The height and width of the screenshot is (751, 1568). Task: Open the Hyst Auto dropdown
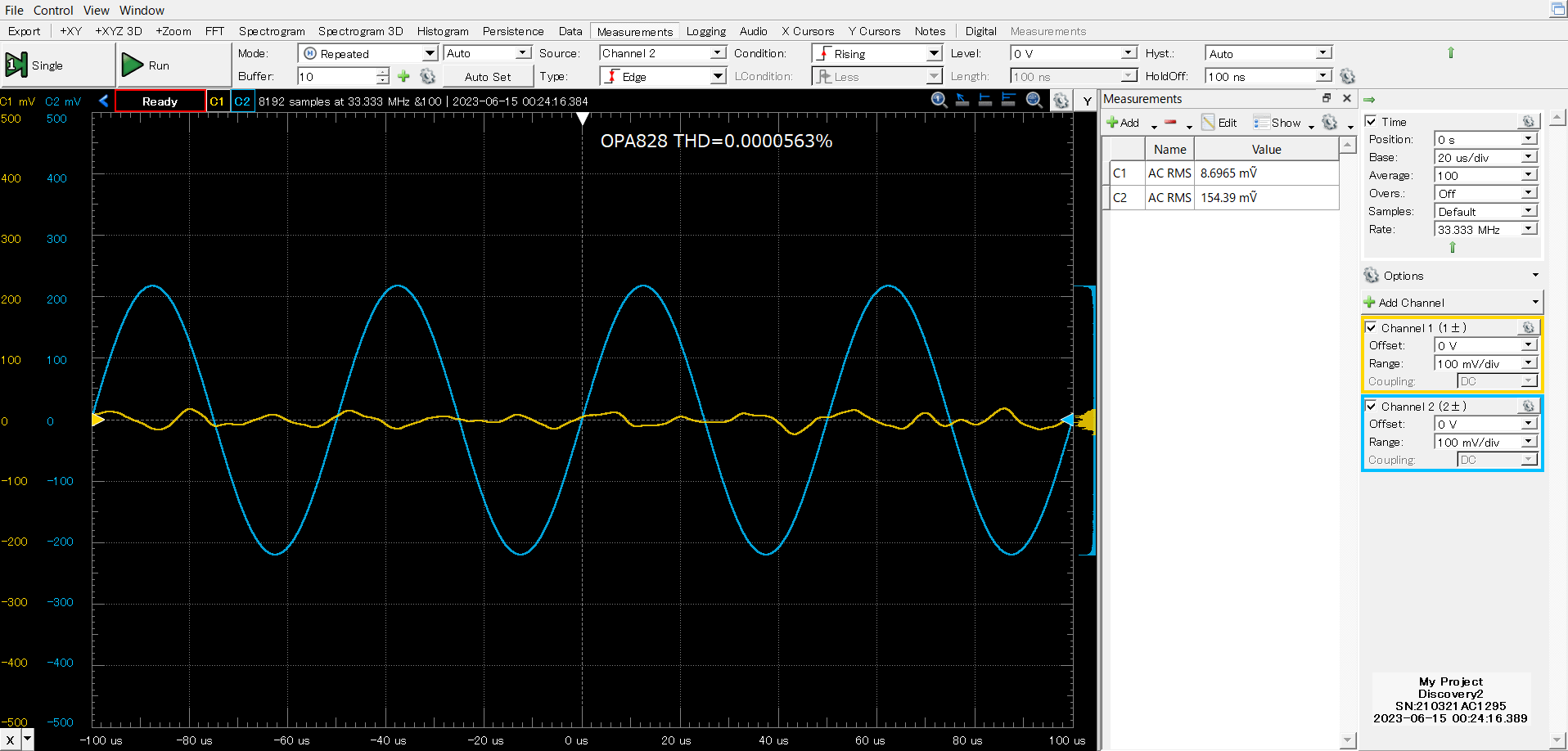click(1268, 53)
